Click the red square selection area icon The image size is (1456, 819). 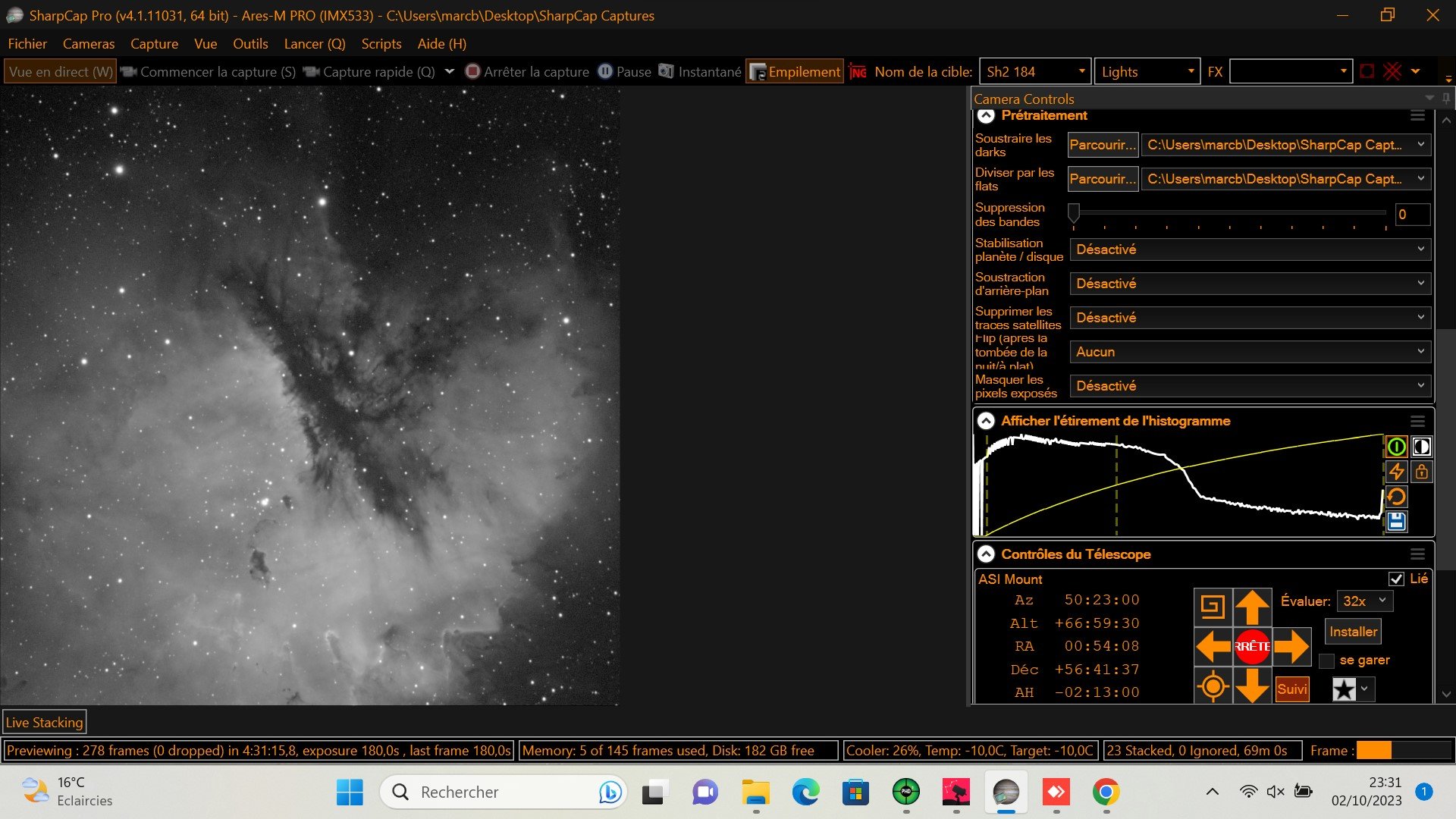(1367, 71)
